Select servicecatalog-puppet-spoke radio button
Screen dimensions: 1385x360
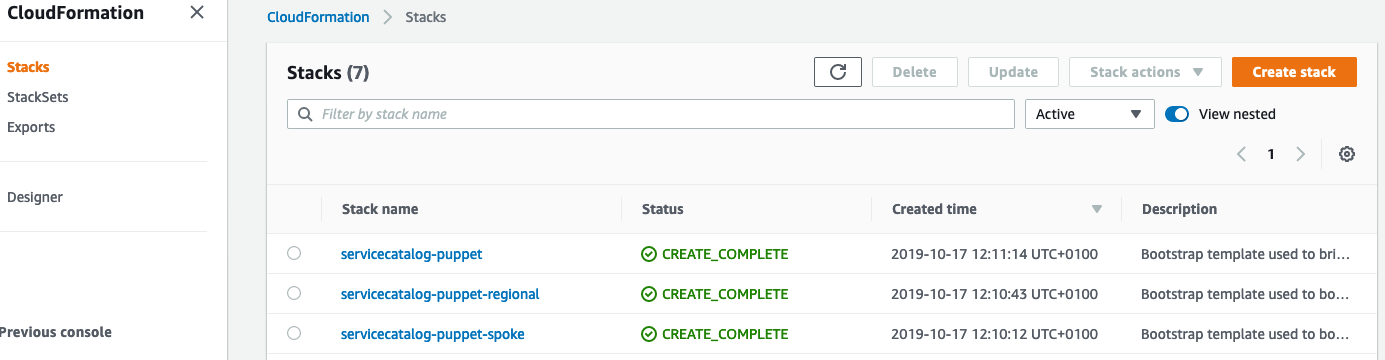click(x=294, y=333)
